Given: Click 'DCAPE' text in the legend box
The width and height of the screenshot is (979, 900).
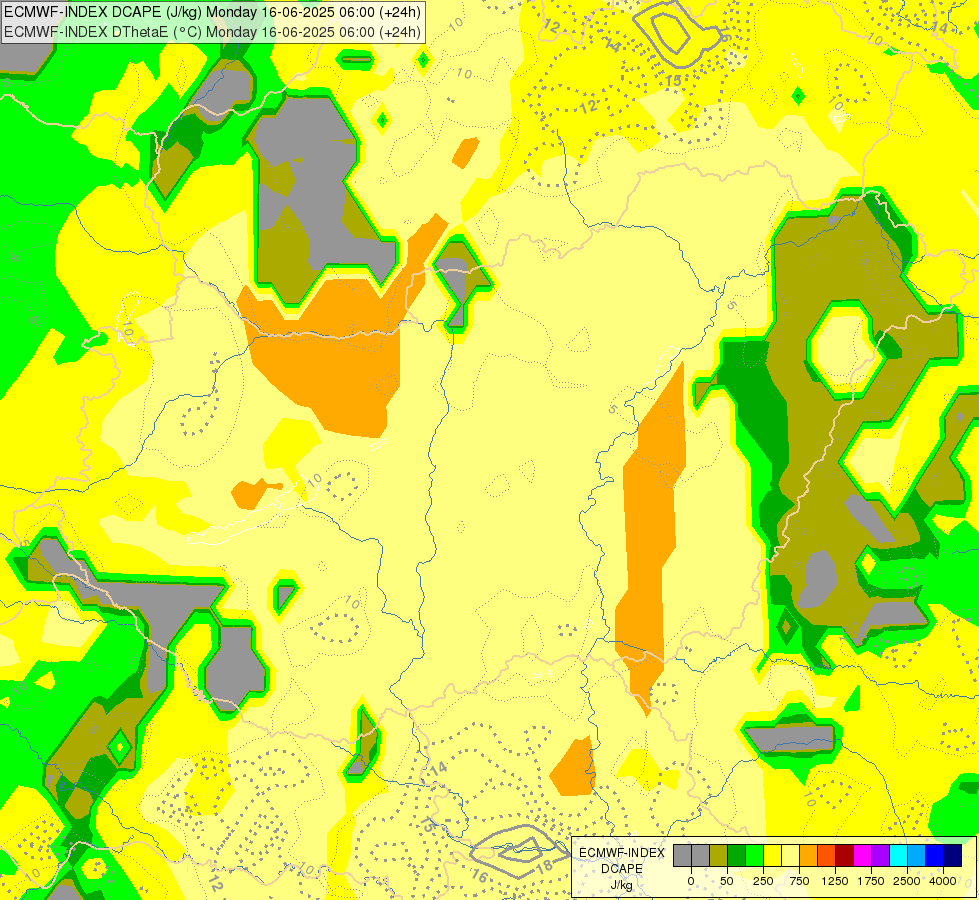Looking at the screenshot, I should [622, 869].
